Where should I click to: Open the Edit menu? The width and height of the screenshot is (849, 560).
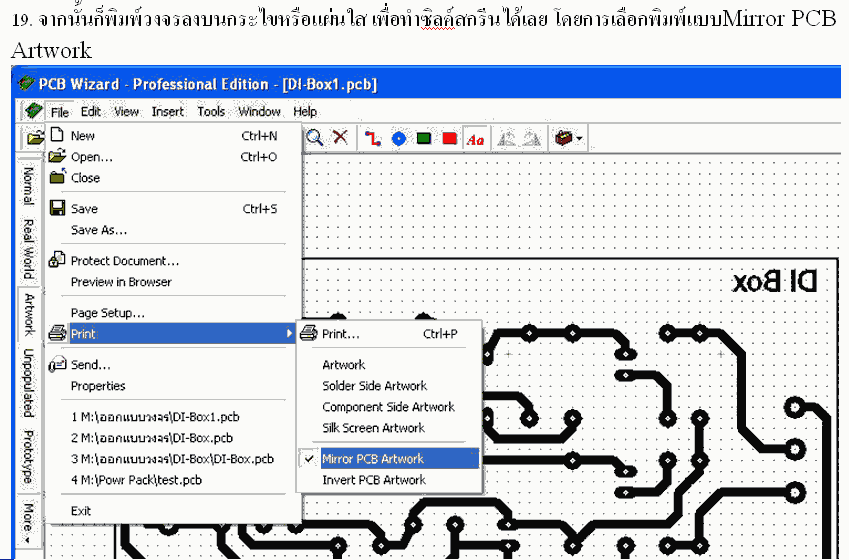(x=91, y=112)
